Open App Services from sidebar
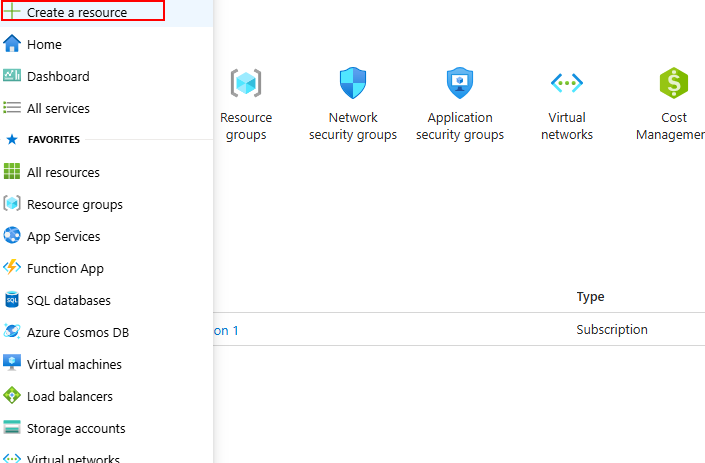The width and height of the screenshot is (705, 463). coord(63,236)
